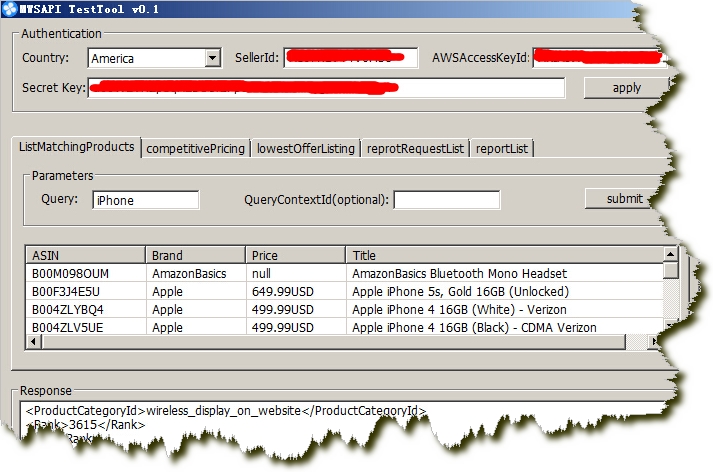Click the Query input field containing iPhone
This screenshot has width=713, height=472.
point(146,200)
